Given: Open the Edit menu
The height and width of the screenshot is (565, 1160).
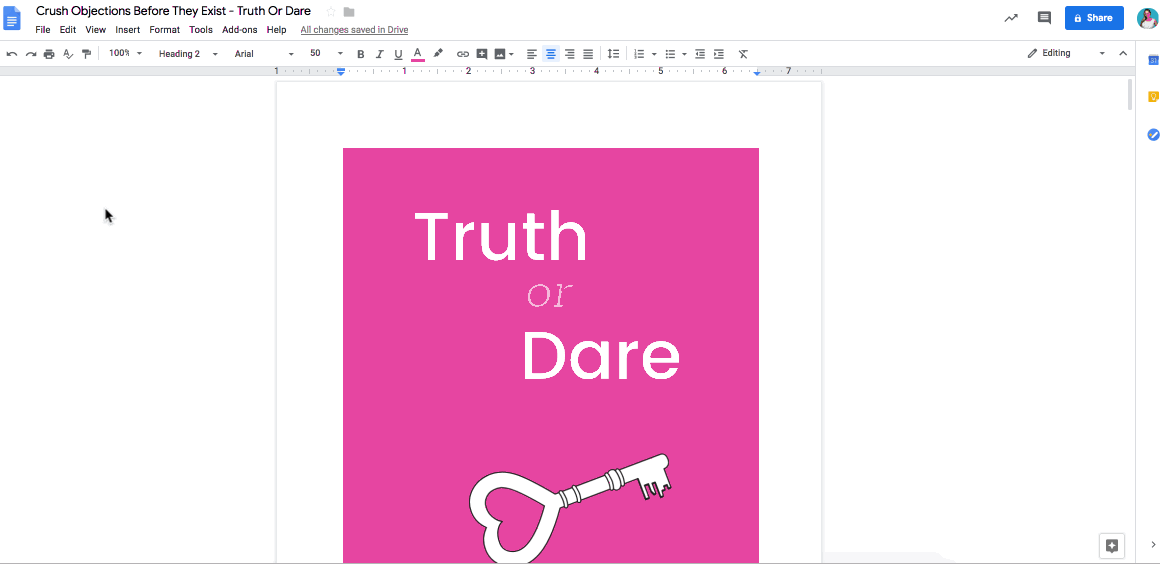Looking at the screenshot, I should 68,30.
